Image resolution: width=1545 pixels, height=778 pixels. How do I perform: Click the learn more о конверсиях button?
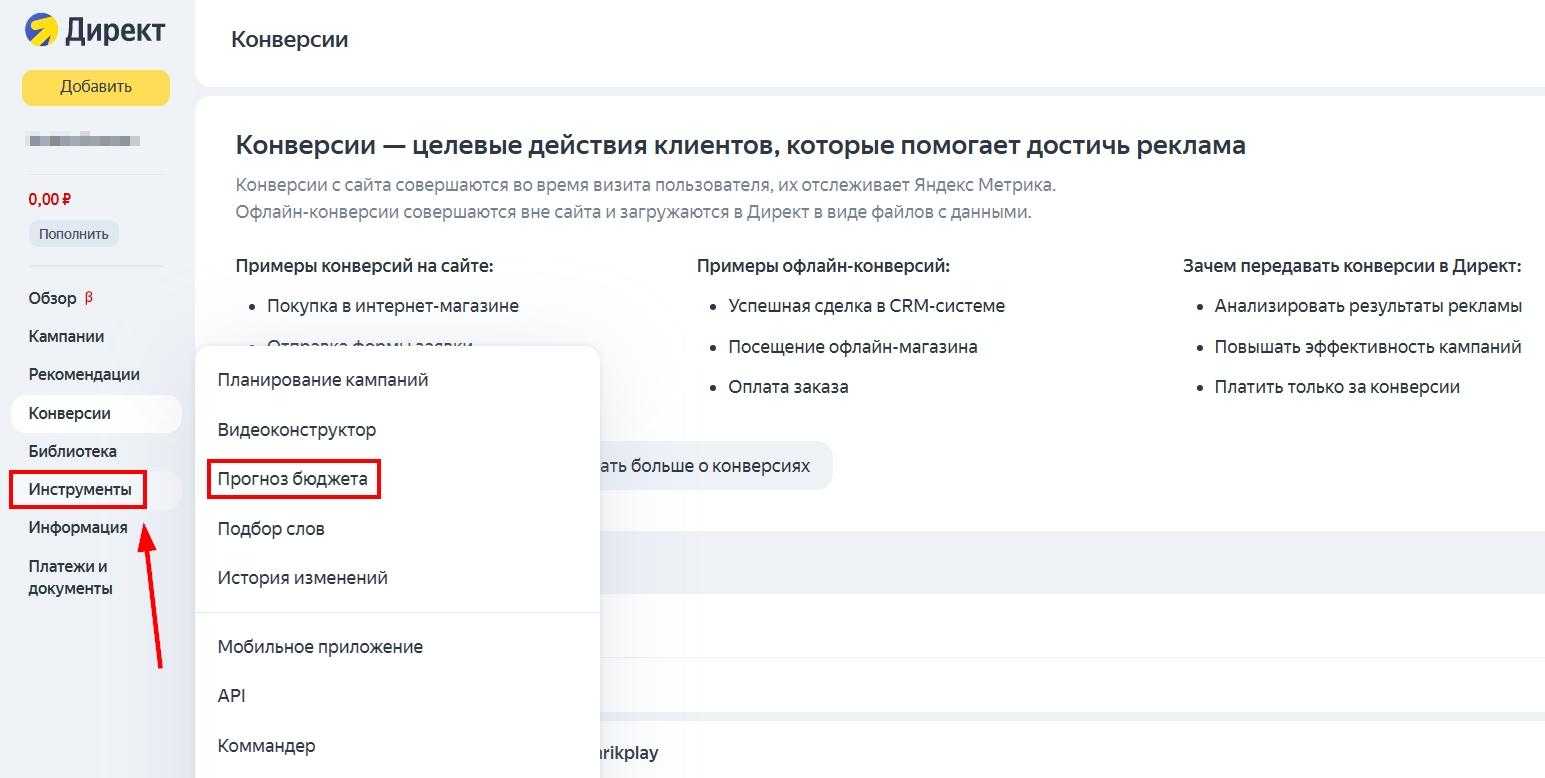click(715, 466)
